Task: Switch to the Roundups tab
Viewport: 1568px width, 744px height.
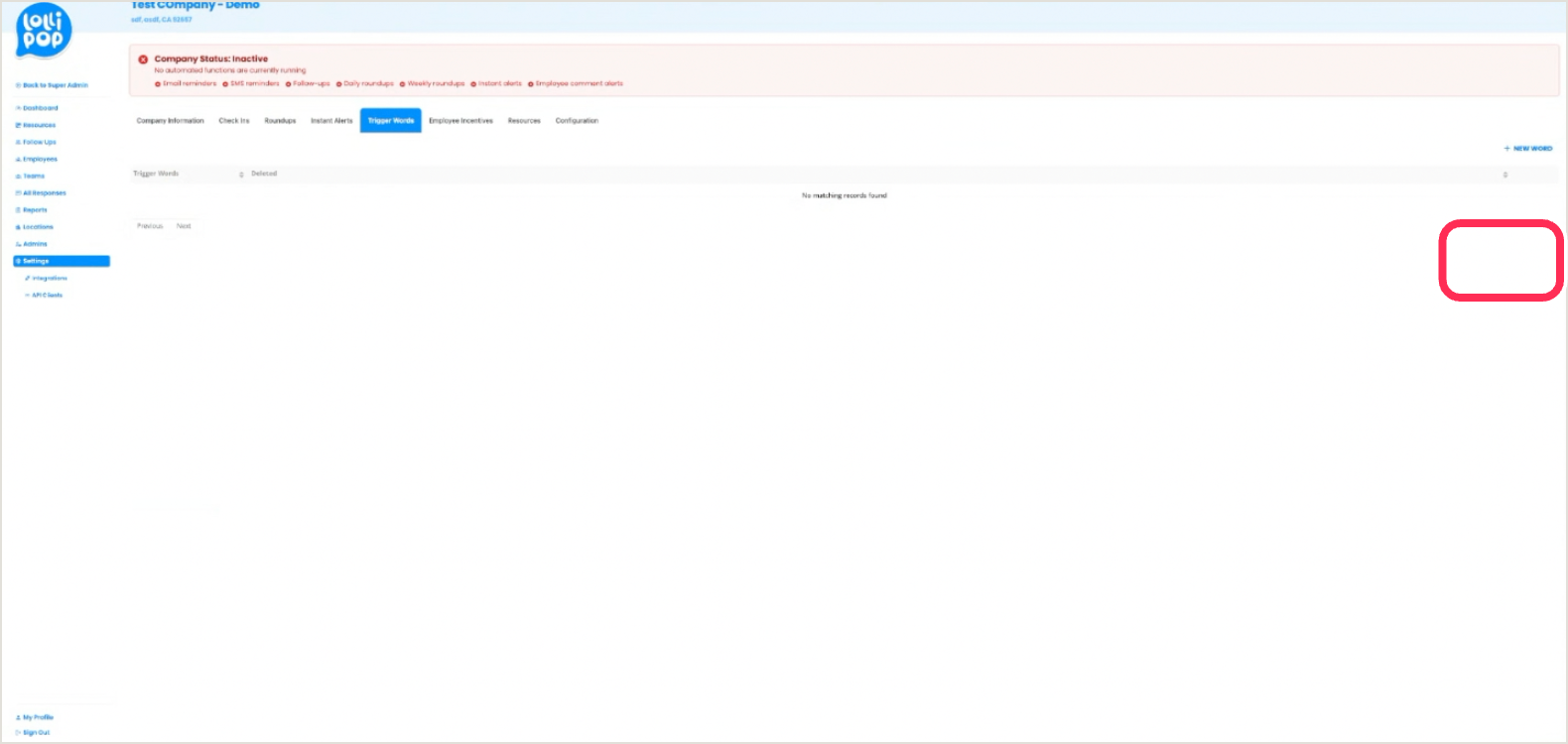Action: pyautogui.click(x=280, y=121)
